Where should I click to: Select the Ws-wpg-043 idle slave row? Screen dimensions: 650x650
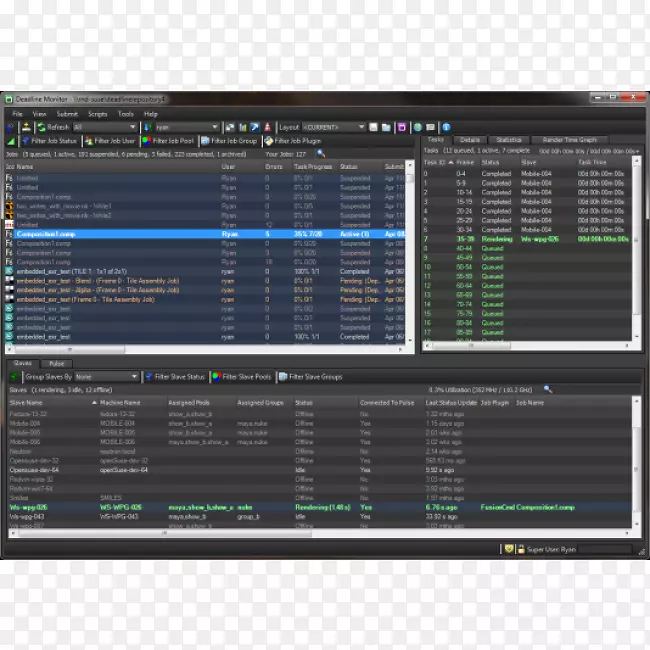click(x=320, y=517)
